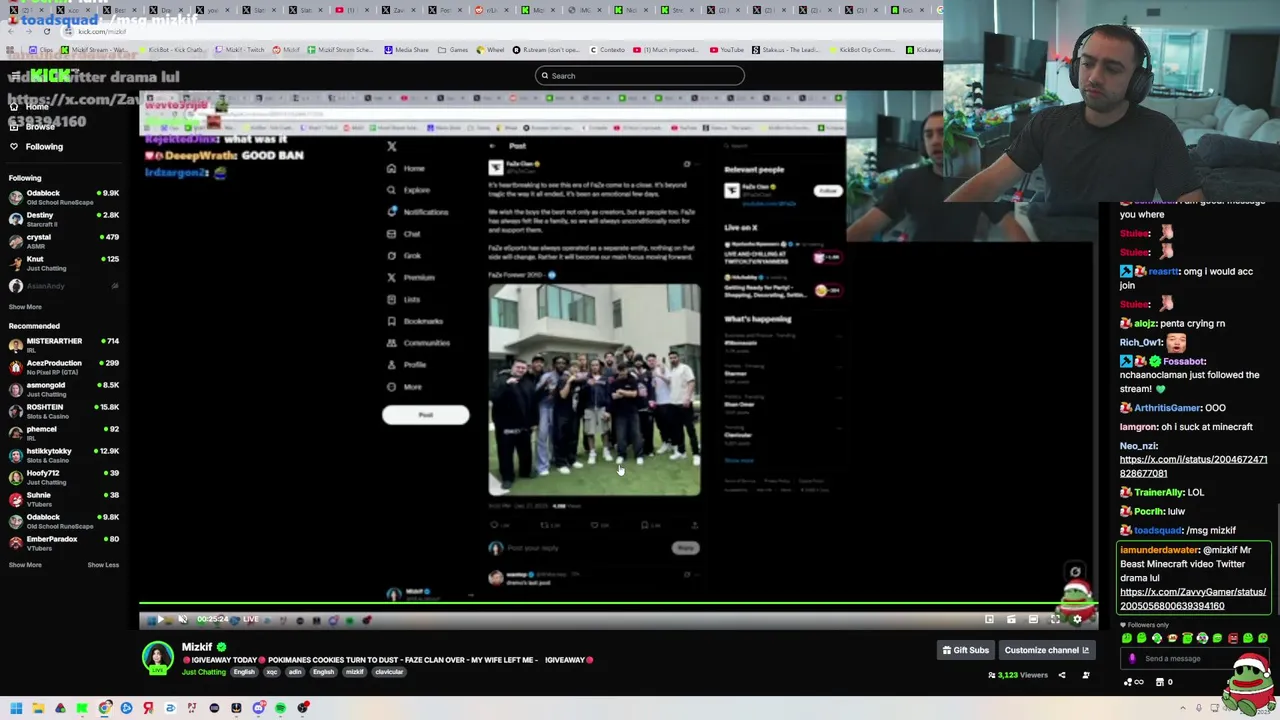
Task: Mute the stream volume icon
Action: point(183,620)
